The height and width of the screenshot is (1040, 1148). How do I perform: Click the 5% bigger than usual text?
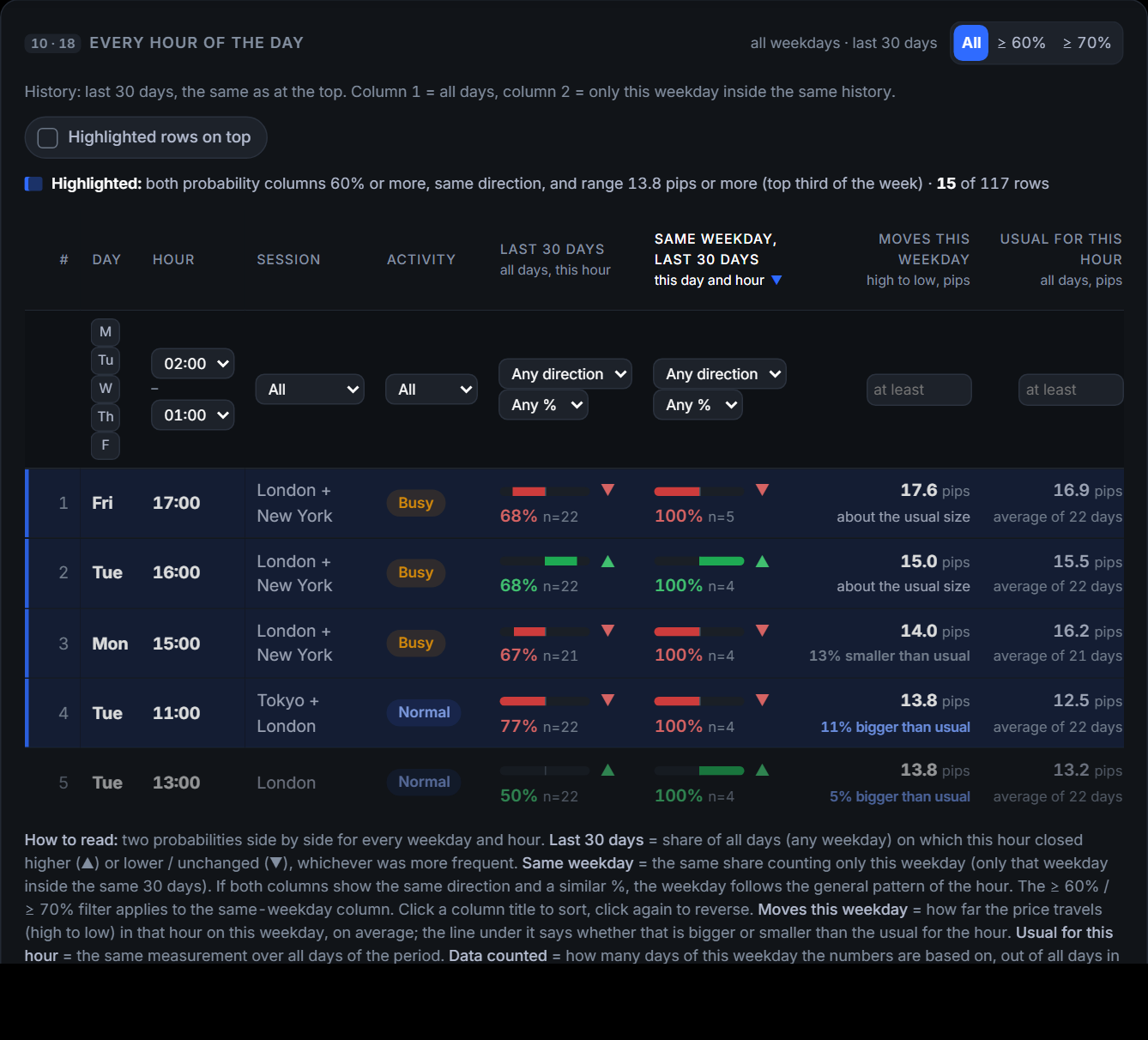tap(900, 796)
